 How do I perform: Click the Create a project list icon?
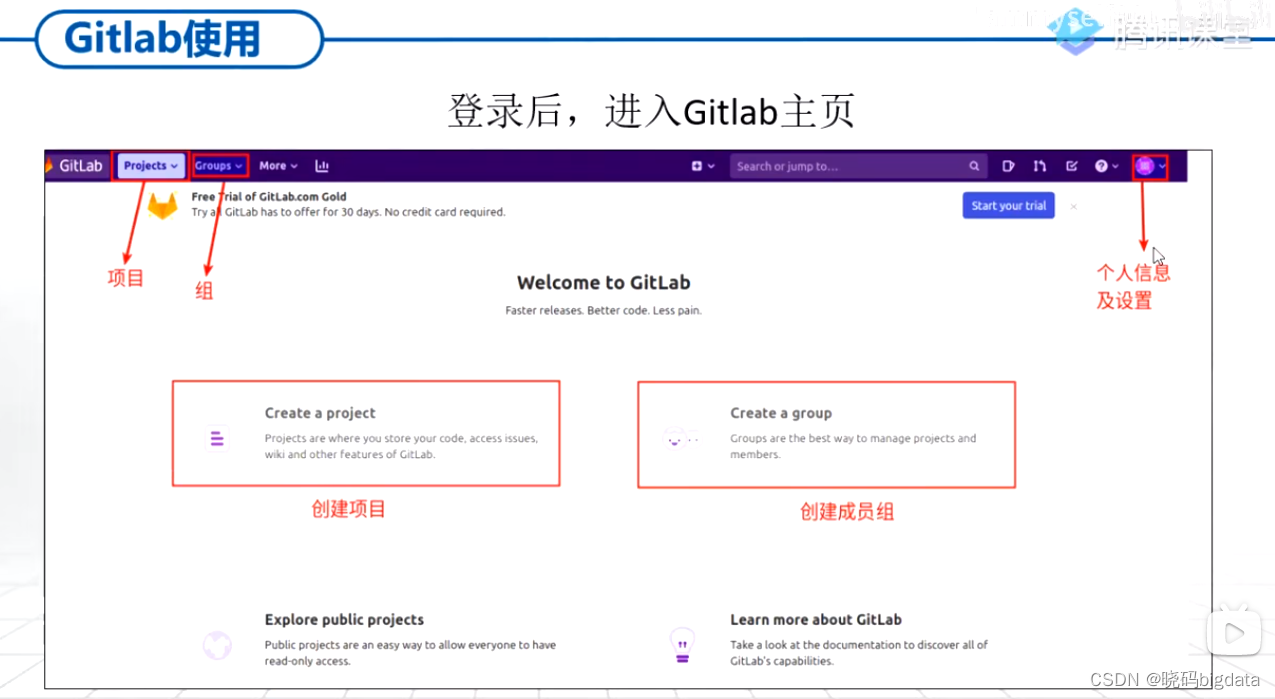(x=217, y=437)
